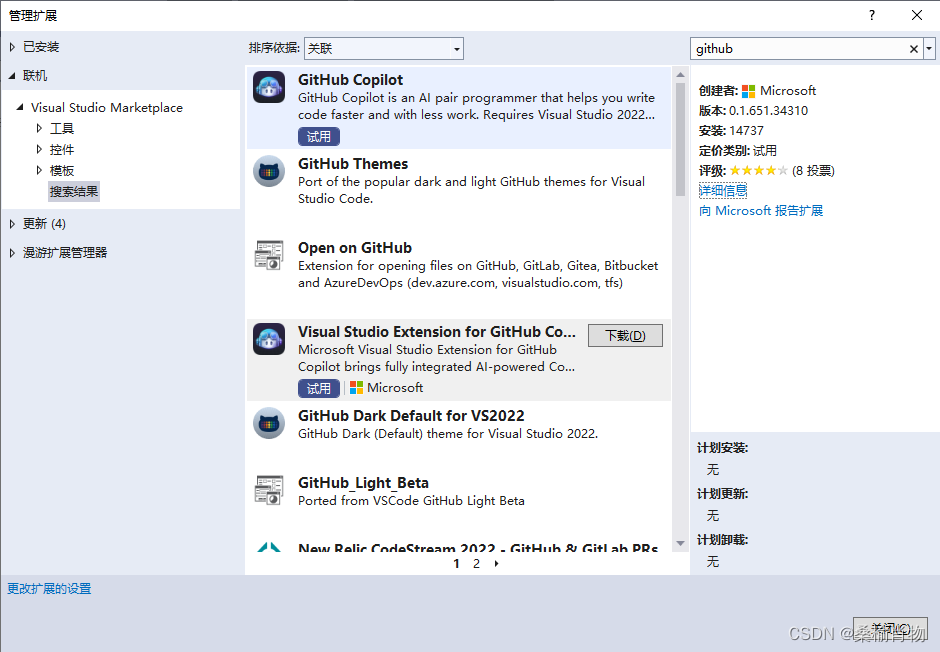940x652 pixels.
Task: Click the 向 Microsoft 报告扩展 link
Action: [x=761, y=211]
